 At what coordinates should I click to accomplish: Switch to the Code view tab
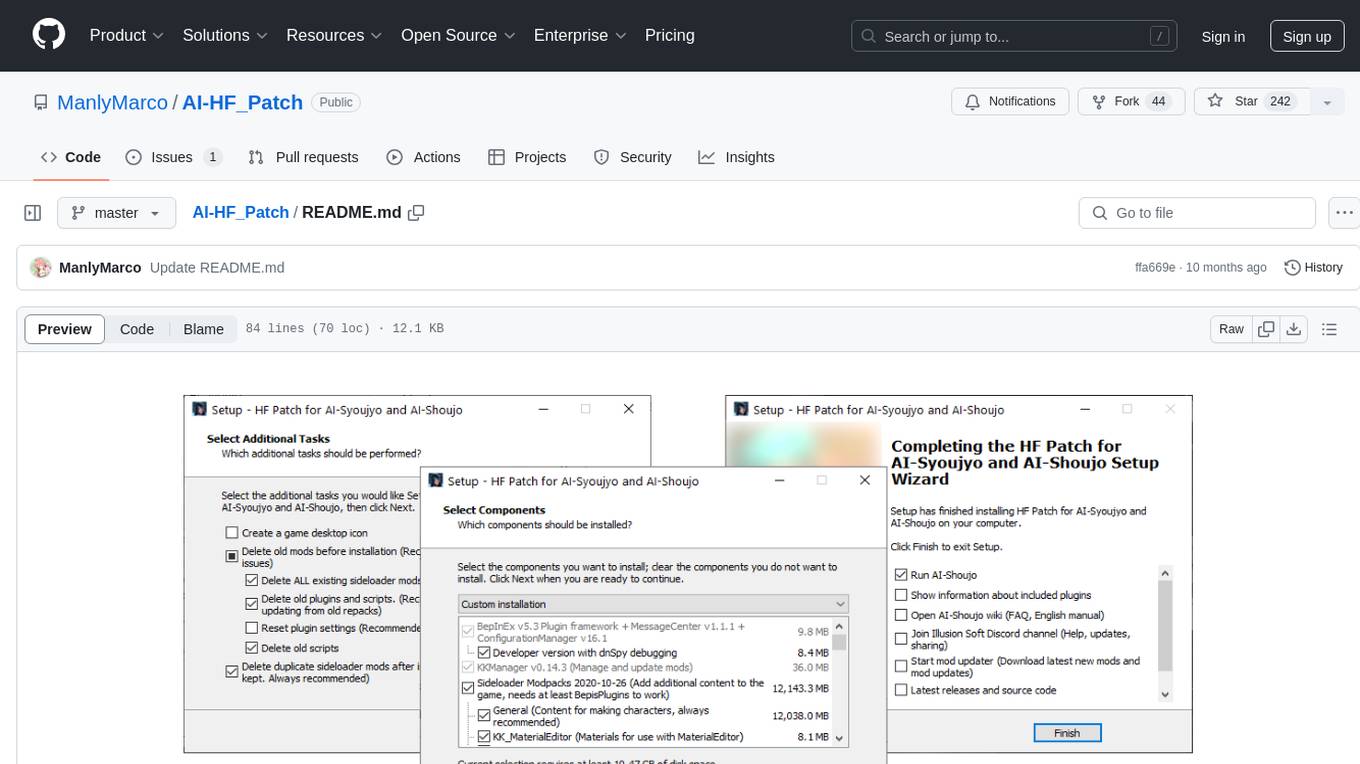pos(137,329)
